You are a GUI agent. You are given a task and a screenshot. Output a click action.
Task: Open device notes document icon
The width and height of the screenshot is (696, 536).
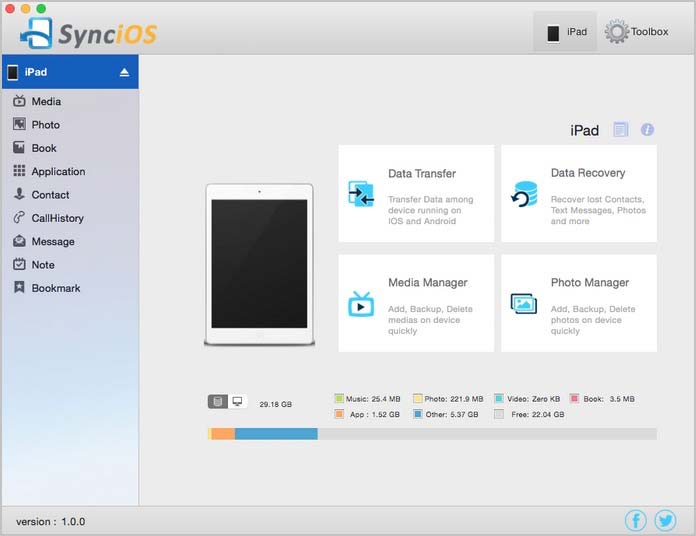pyautogui.click(x=621, y=130)
